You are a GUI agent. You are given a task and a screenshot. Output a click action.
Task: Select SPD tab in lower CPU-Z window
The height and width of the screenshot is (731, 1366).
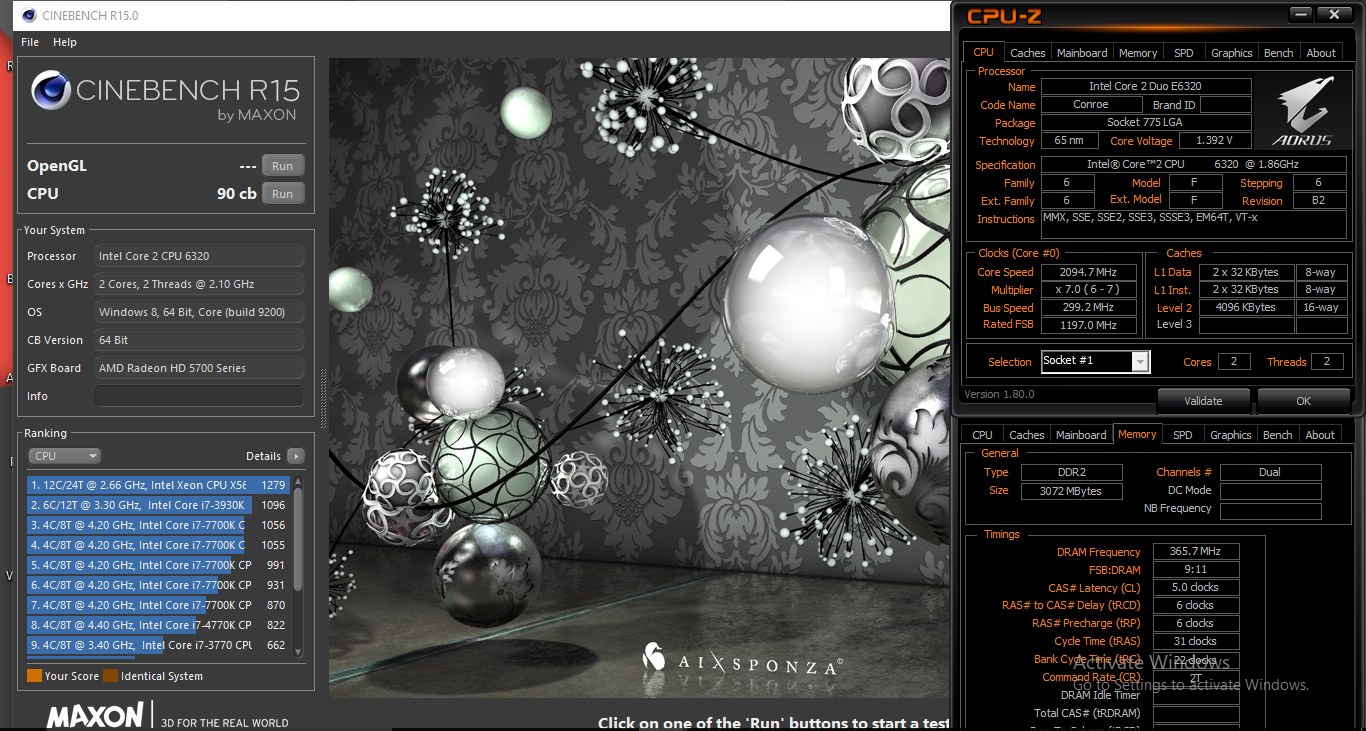pos(1182,435)
